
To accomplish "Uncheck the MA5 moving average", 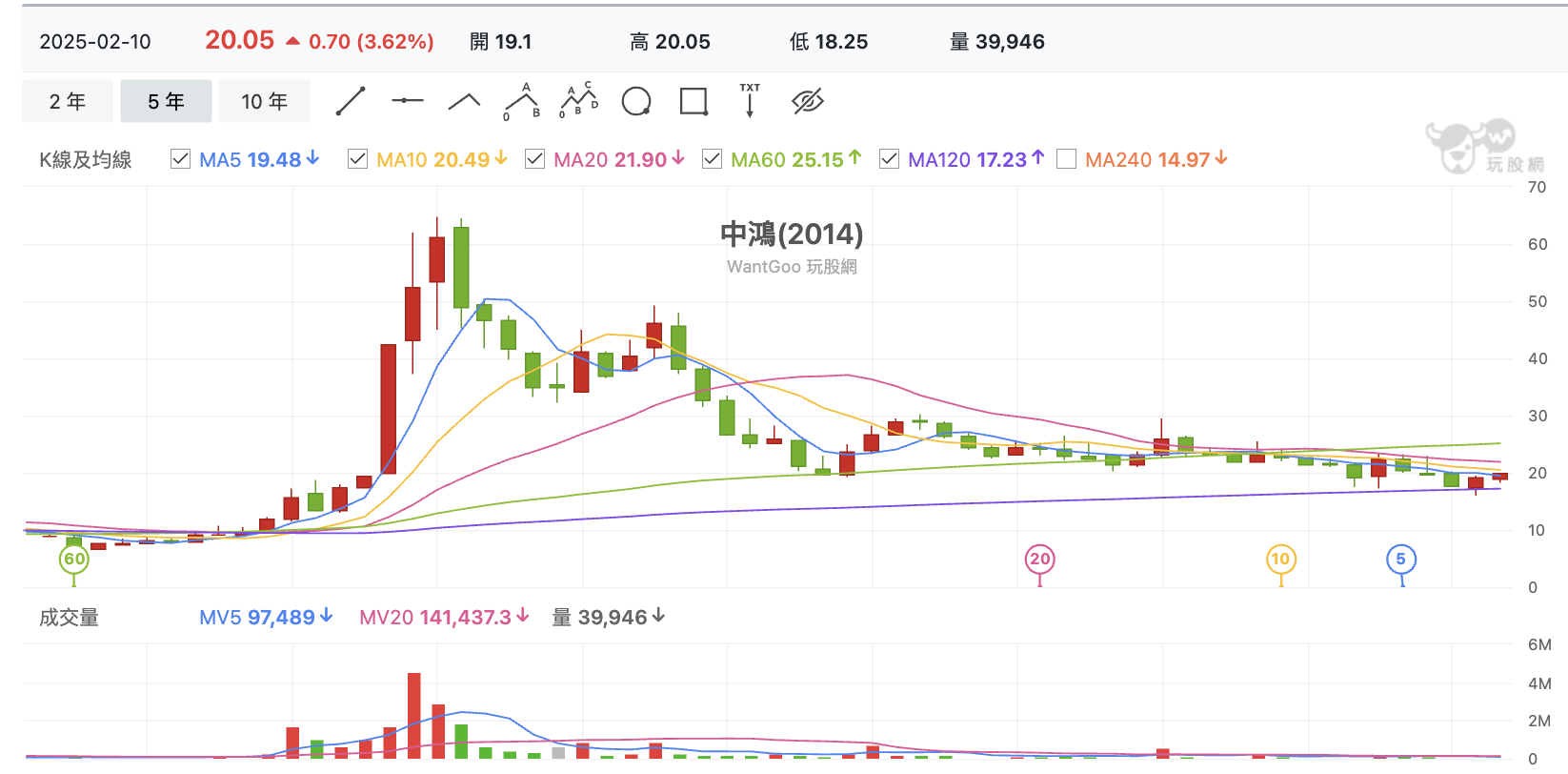I will point(180,159).
